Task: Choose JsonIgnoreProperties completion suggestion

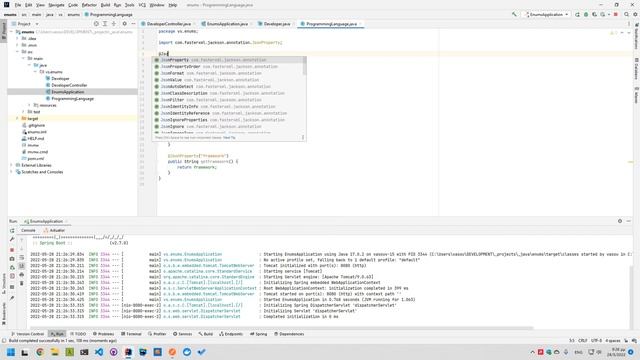Action: click(228, 120)
